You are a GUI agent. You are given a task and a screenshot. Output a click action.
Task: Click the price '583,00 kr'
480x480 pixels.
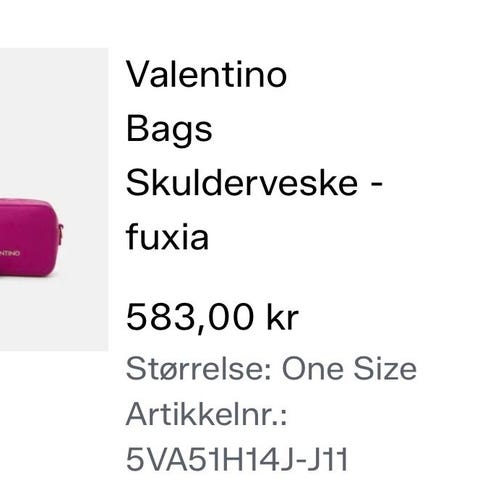coord(212,317)
